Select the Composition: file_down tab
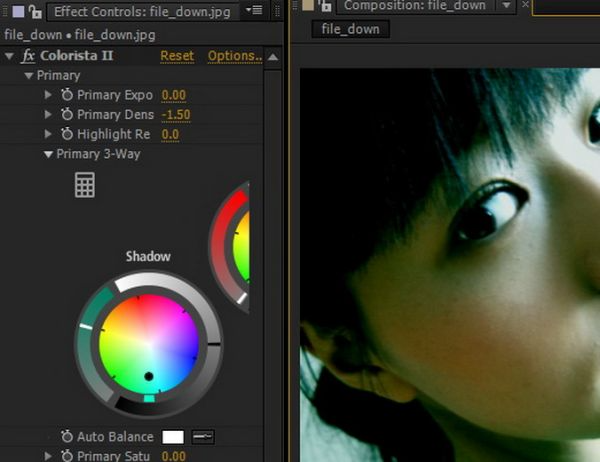600x462 pixels. tap(414, 6)
